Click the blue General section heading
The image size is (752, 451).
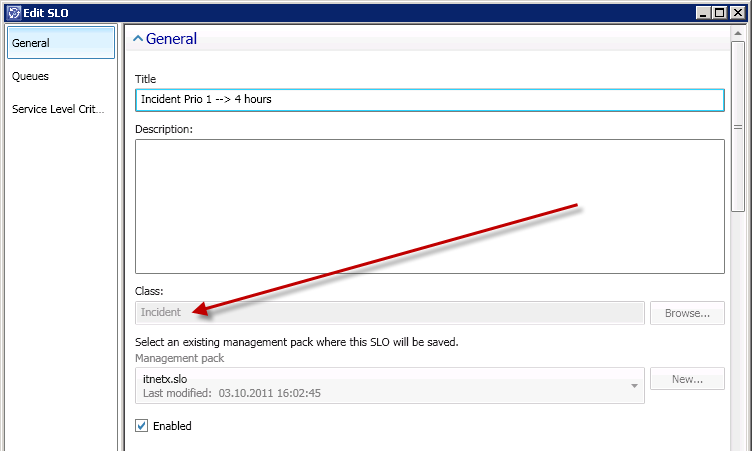click(171, 39)
